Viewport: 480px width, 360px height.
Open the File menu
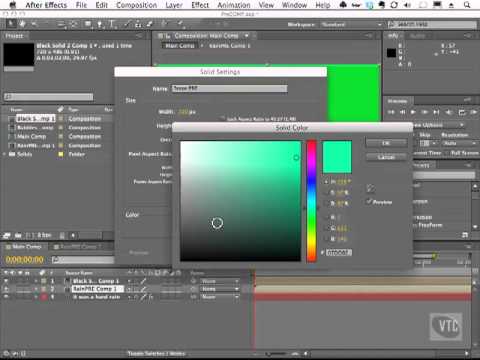(81, 5)
